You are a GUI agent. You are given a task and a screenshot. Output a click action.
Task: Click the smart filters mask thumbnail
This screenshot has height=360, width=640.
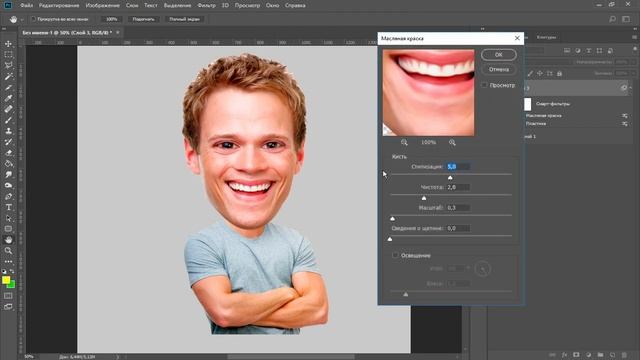click(528, 104)
